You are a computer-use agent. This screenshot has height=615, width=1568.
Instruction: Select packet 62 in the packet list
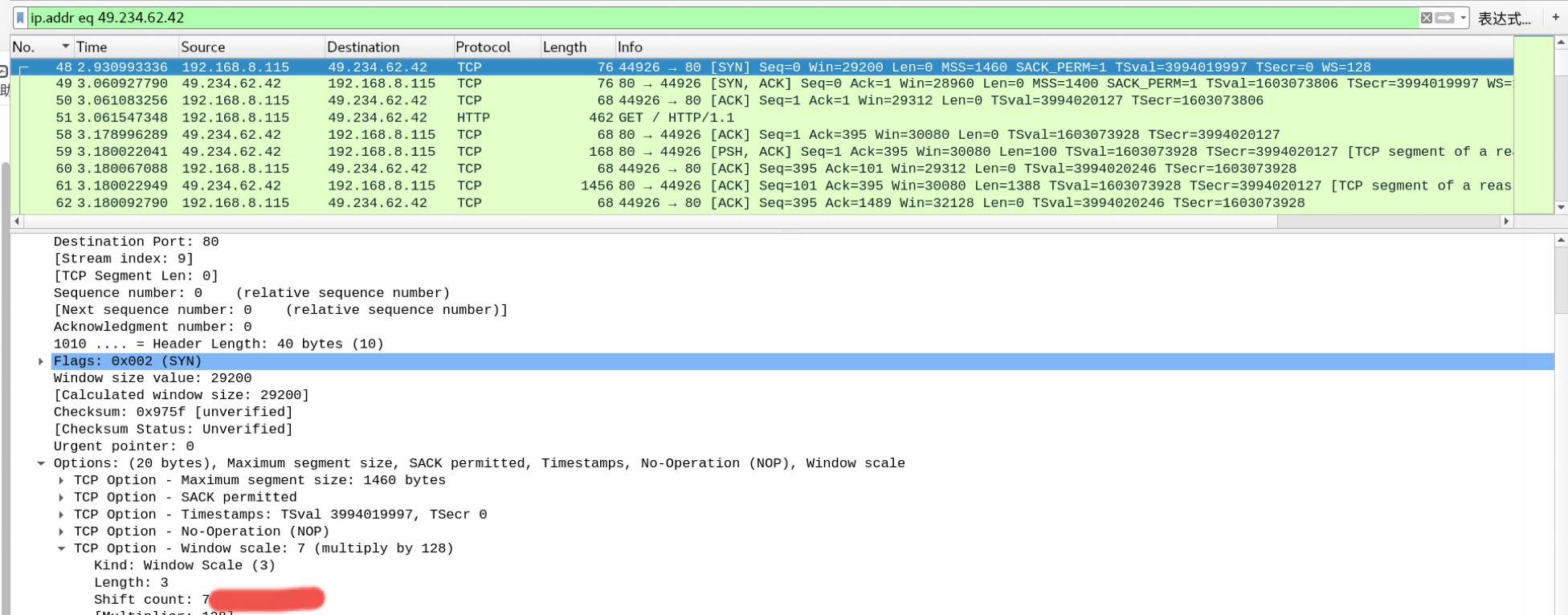[762, 202]
